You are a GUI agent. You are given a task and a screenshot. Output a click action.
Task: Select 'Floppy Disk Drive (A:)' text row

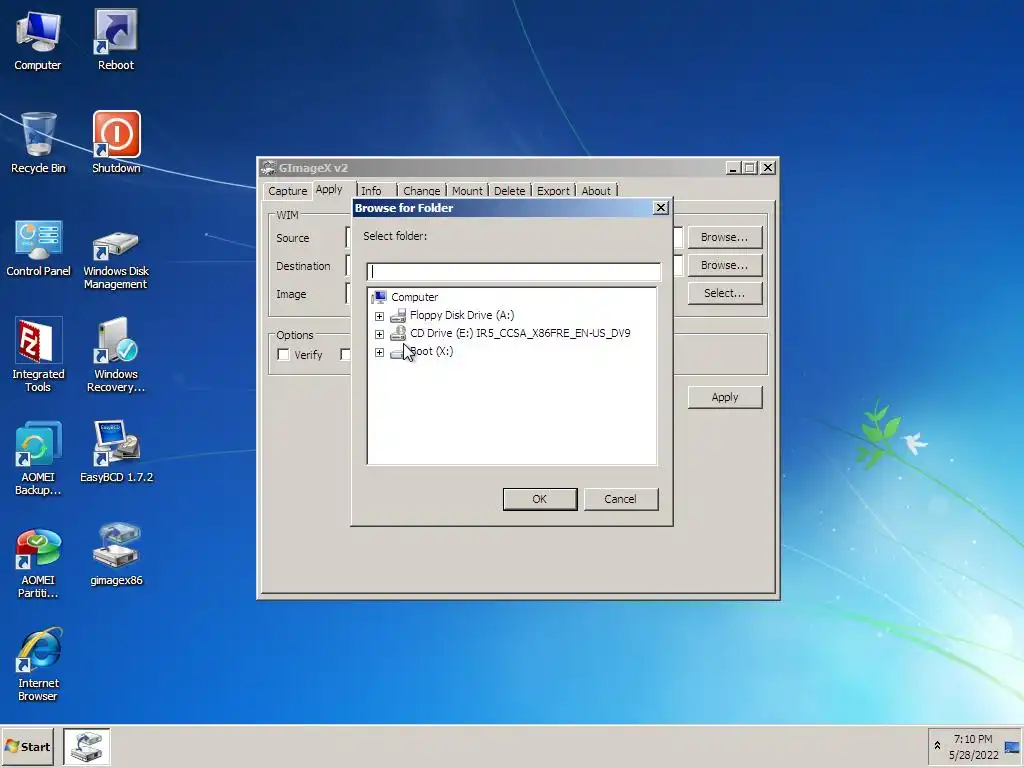tap(462, 315)
